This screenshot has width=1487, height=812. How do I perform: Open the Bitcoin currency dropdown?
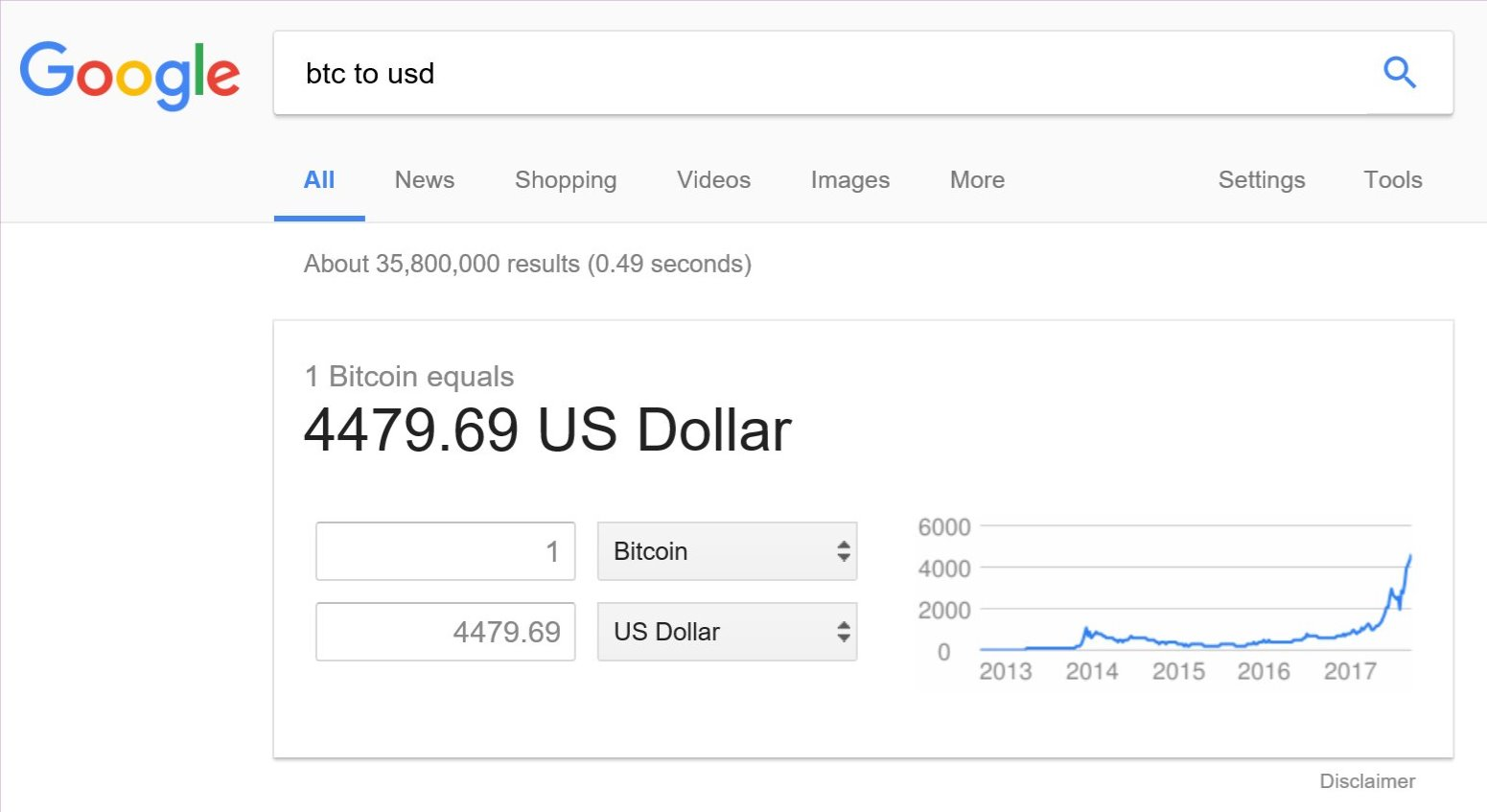(x=727, y=551)
